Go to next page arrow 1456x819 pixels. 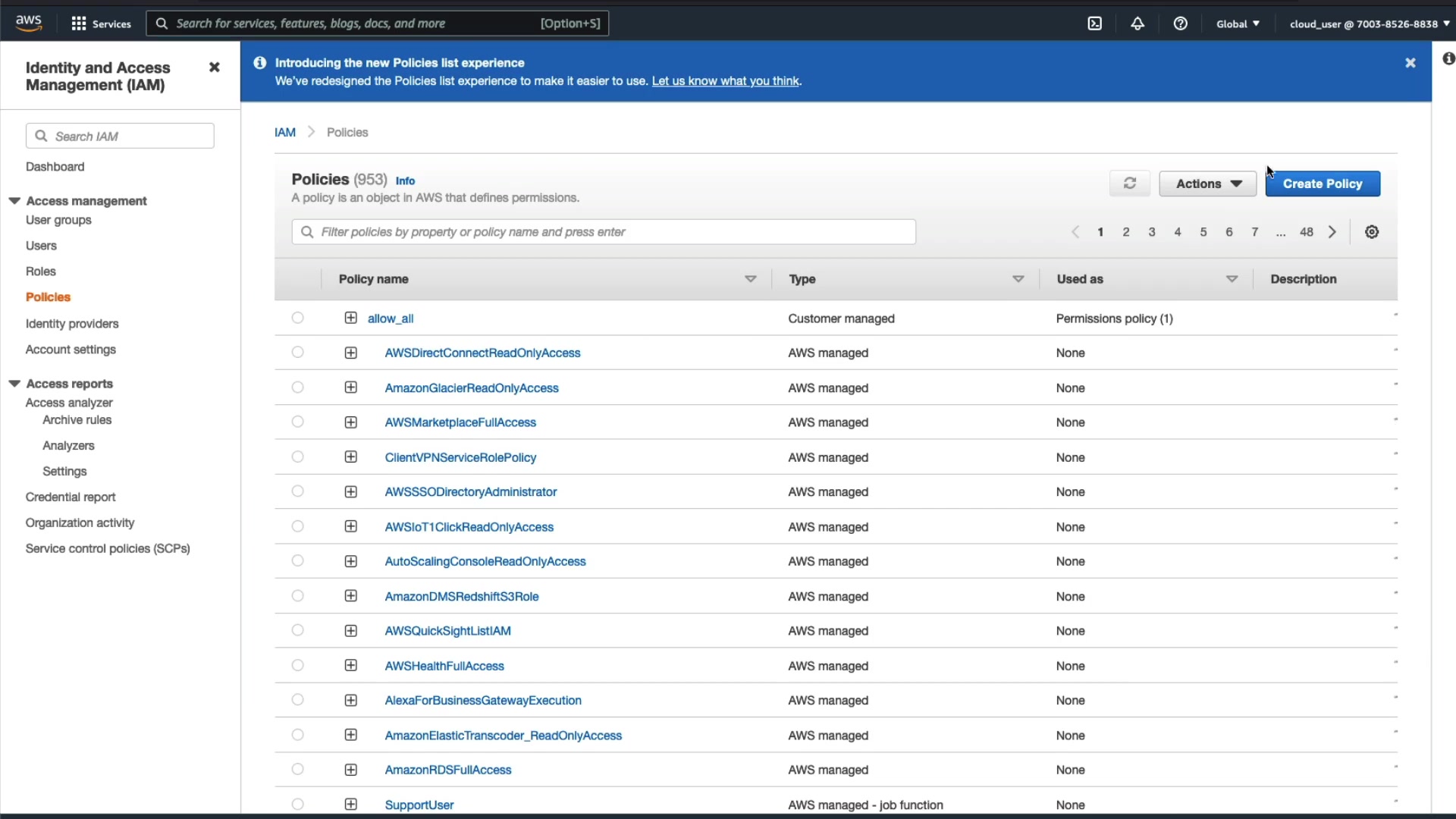pyautogui.click(x=1332, y=232)
